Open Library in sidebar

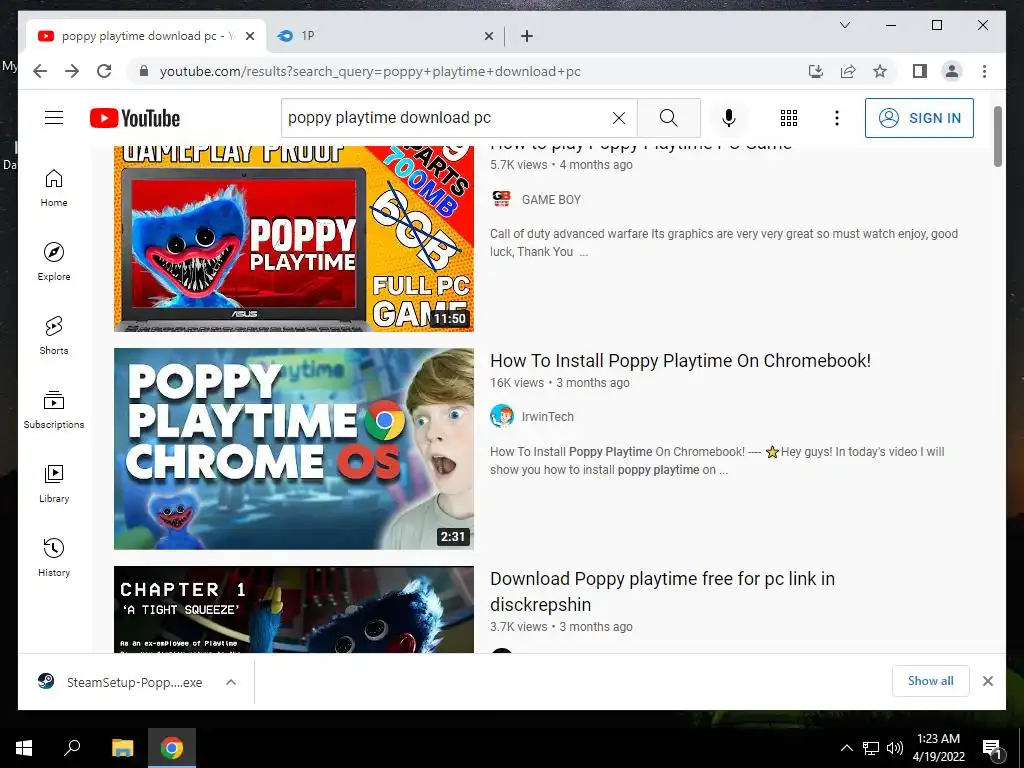pyautogui.click(x=54, y=483)
